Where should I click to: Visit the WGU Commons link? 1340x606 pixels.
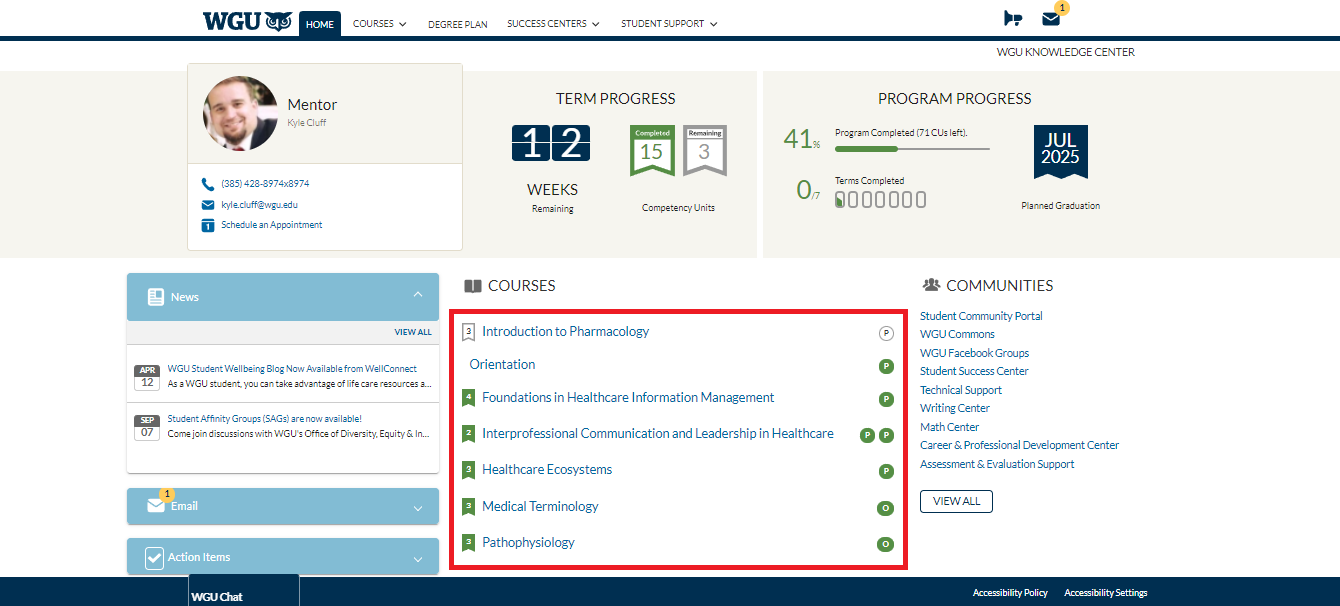pos(957,334)
